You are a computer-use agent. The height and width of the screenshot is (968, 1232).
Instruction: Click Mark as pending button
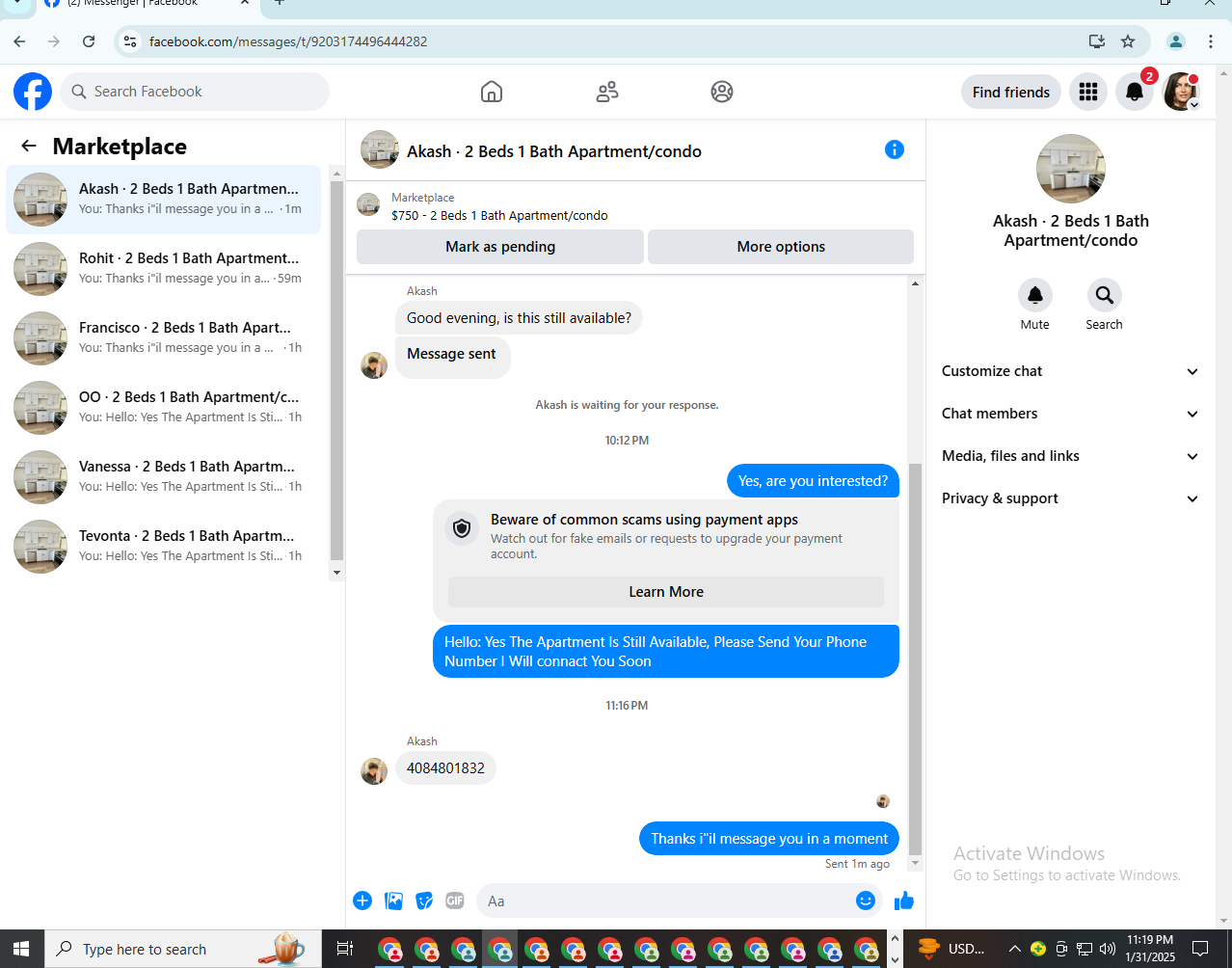[x=500, y=247]
